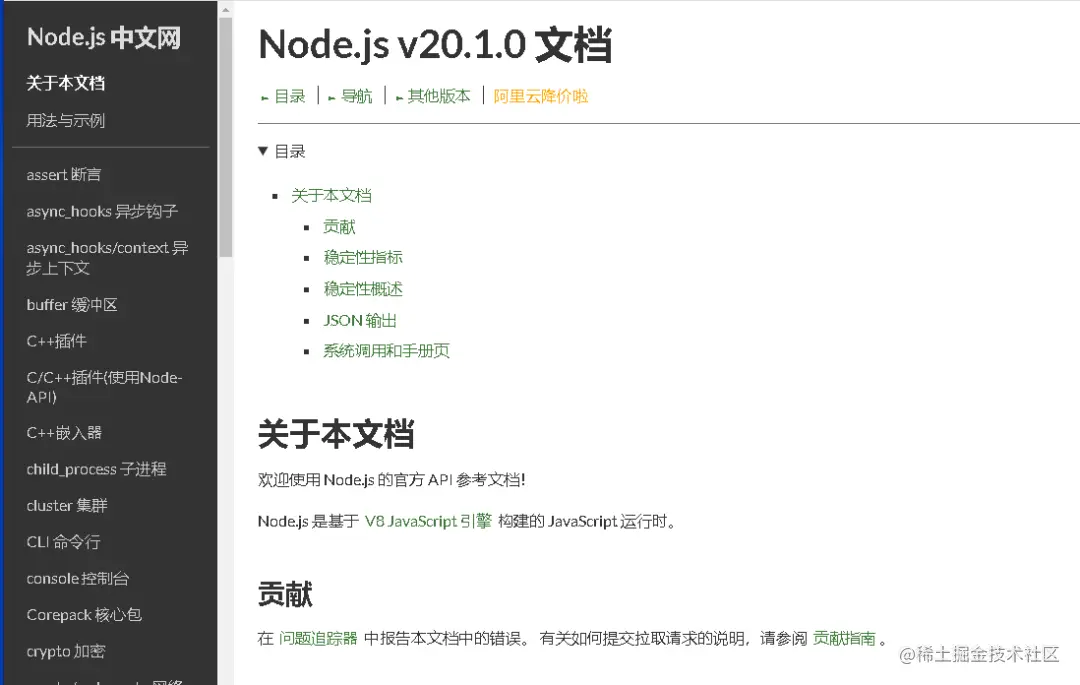Click the 贡献 section heading
Image resolution: width=1080 pixels, height=685 pixels.
click(x=285, y=594)
